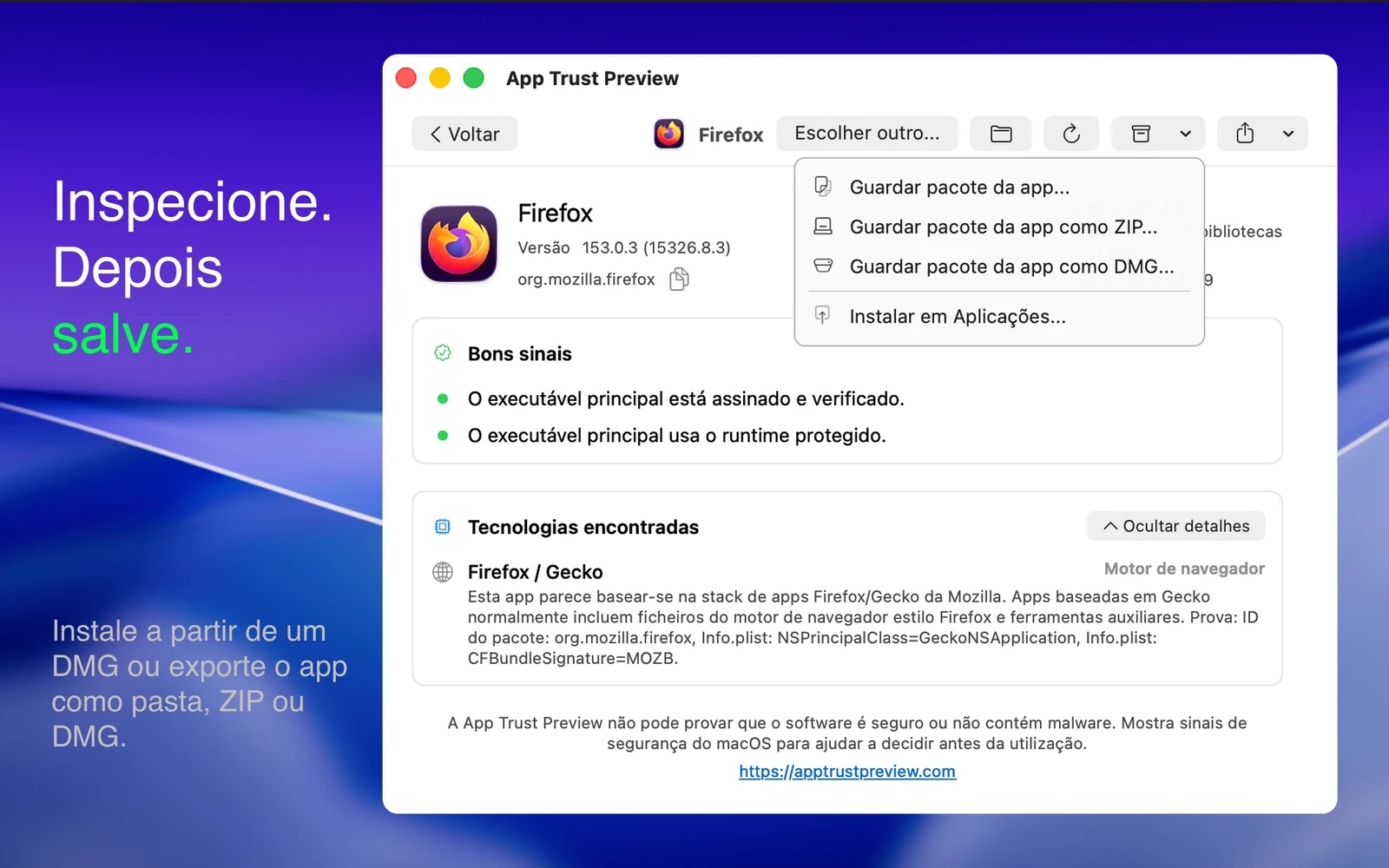Click the Motor de navegador label
The height and width of the screenshot is (868, 1389).
(1184, 569)
